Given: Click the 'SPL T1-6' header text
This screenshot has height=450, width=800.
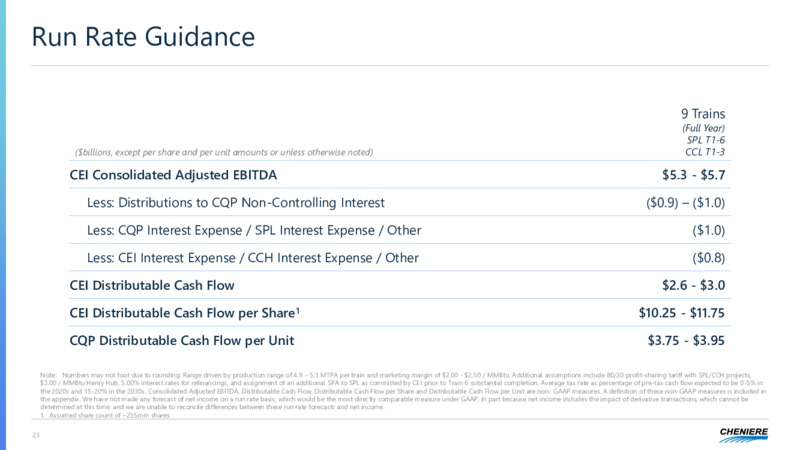Looking at the screenshot, I should pyautogui.click(x=705, y=140).
